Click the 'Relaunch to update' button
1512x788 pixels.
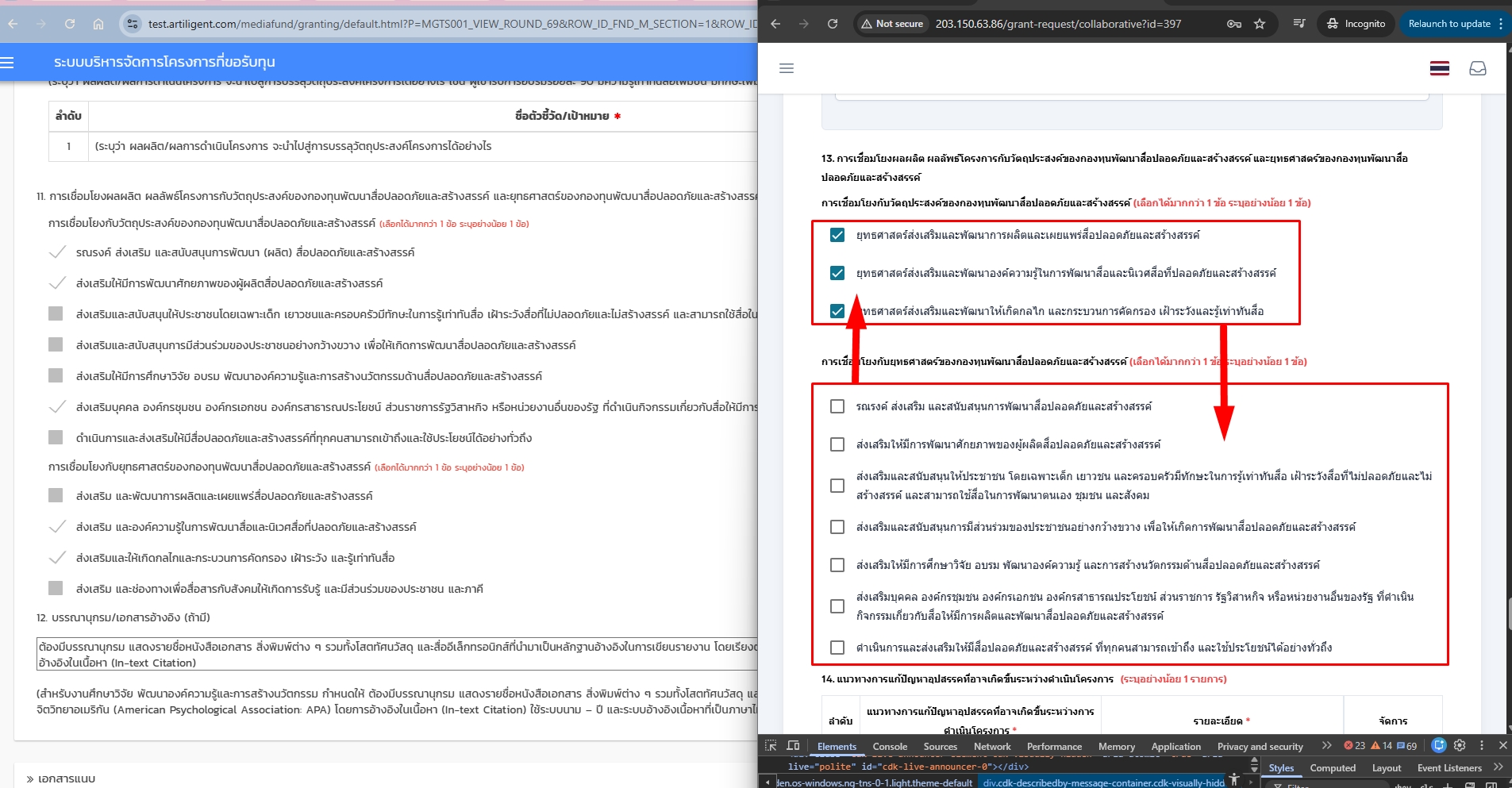[1449, 24]
